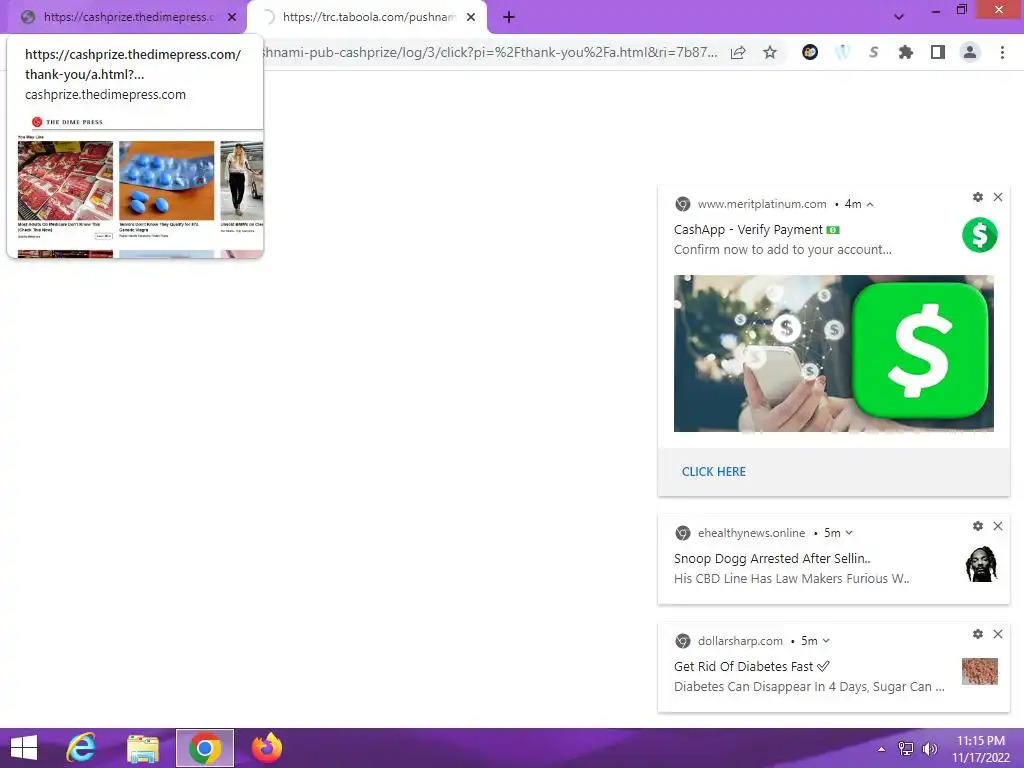The image size is (1024, 768).
Task: Open a new browser tab
Action: tap(509, 17)
